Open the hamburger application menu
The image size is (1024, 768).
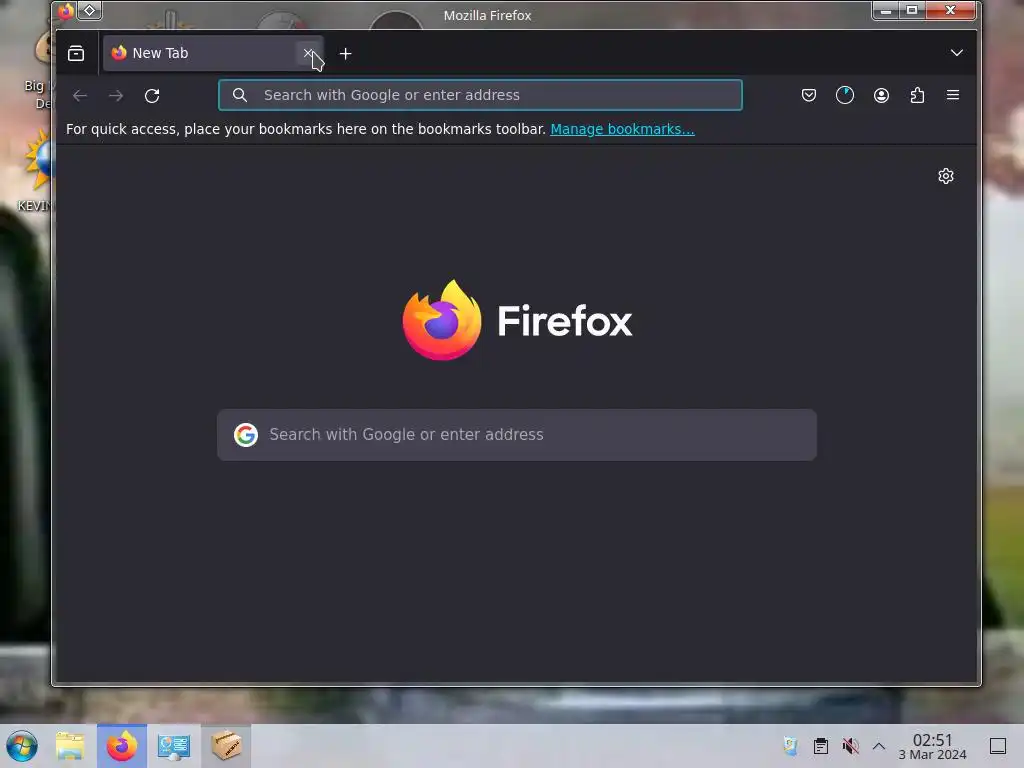tap(953, 95)
